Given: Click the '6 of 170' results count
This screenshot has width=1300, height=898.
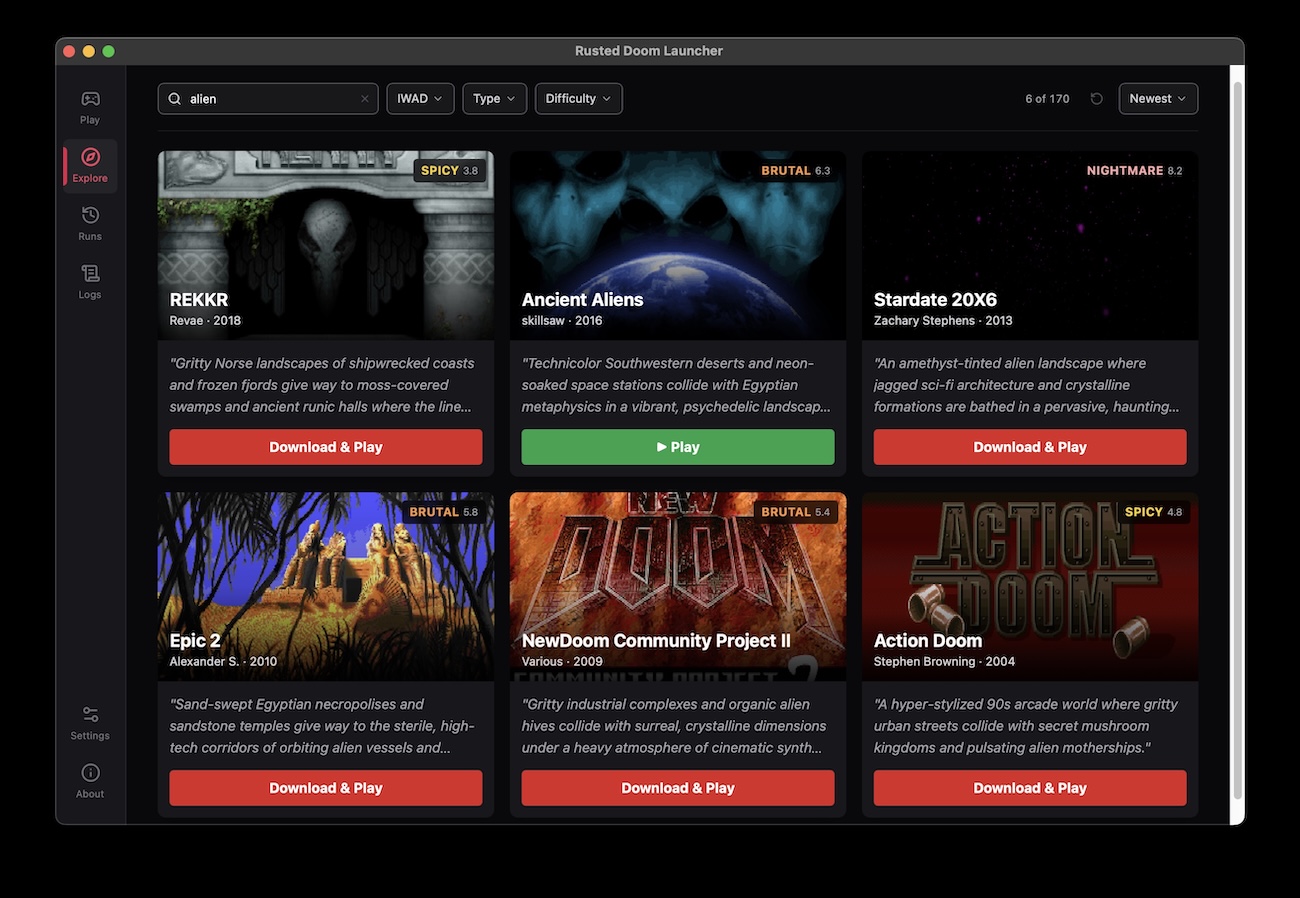Looking at the screenshot, I should coord(1047,99).
